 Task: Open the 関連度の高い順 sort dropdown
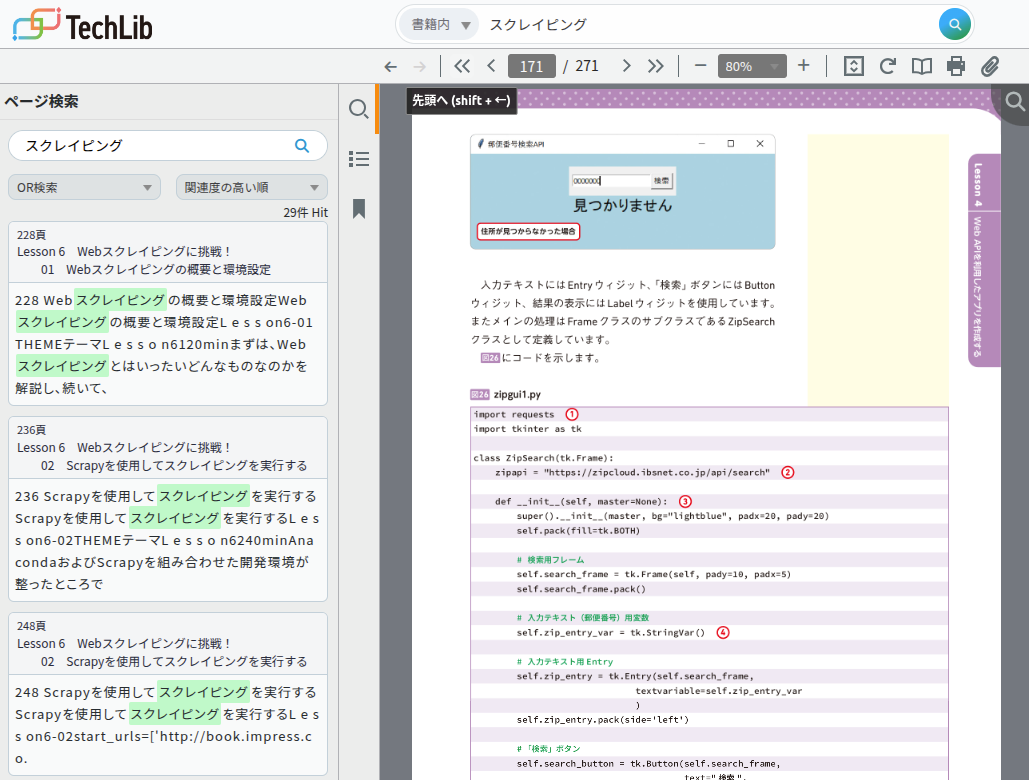(x=252, y=188)
